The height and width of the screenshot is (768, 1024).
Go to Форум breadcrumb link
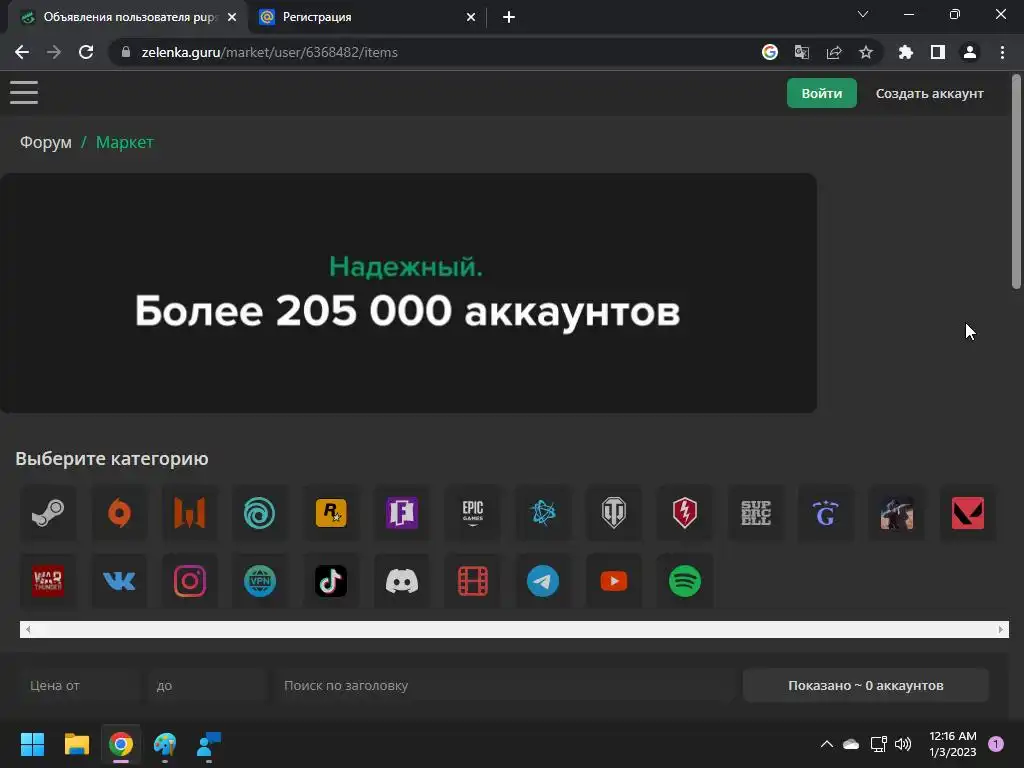click(46, 142)
